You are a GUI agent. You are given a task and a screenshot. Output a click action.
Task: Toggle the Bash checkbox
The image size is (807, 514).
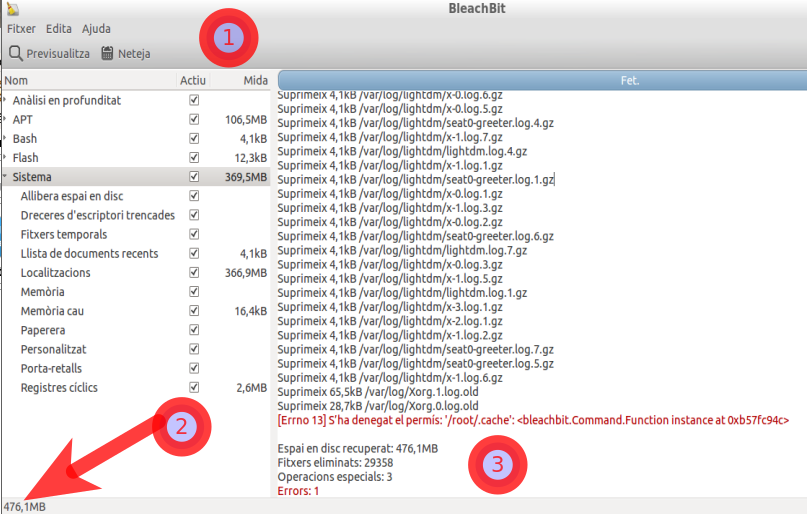point(194,138)
